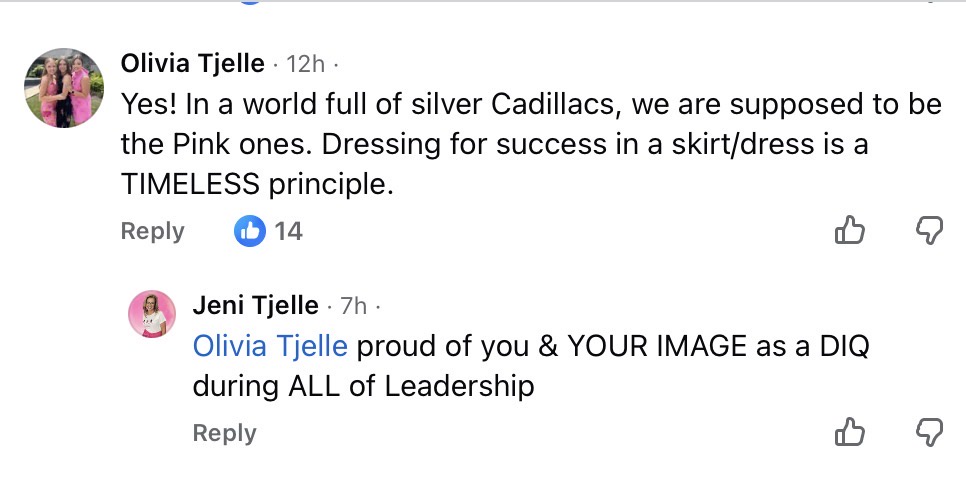Follow the blue Olivia Tjelle mention link
Screen dimensions: 966x482
[270, 346]
